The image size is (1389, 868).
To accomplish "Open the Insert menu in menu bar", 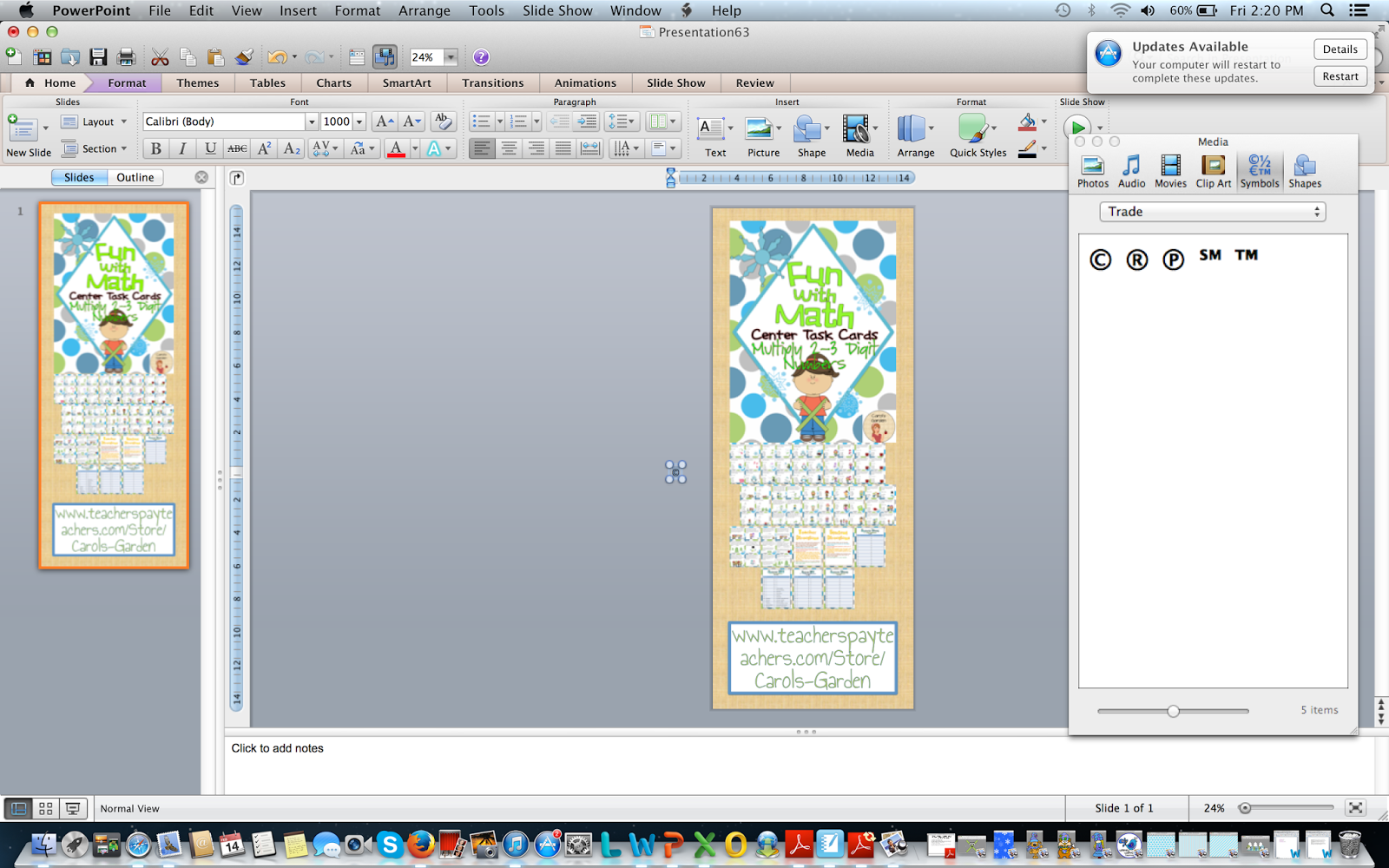I will (x=298, y=10).
